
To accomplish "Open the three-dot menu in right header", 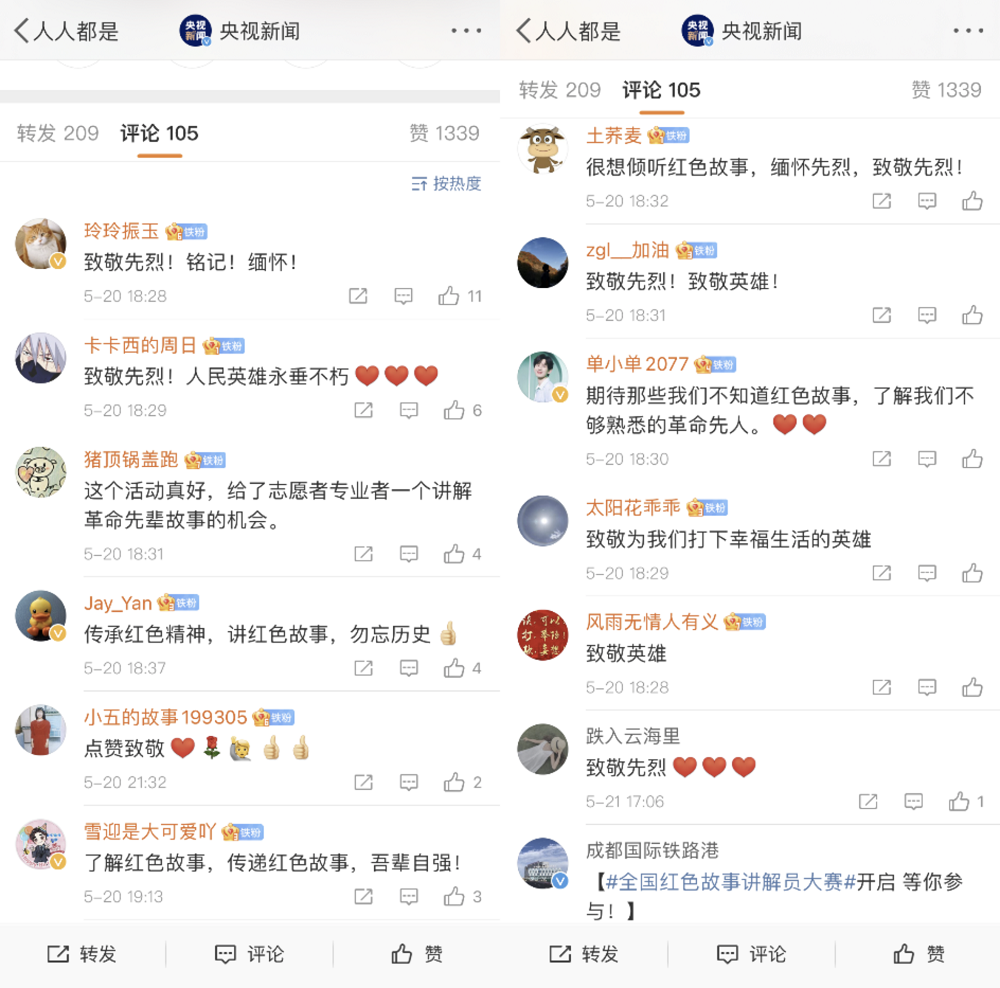I will point(968,31).
